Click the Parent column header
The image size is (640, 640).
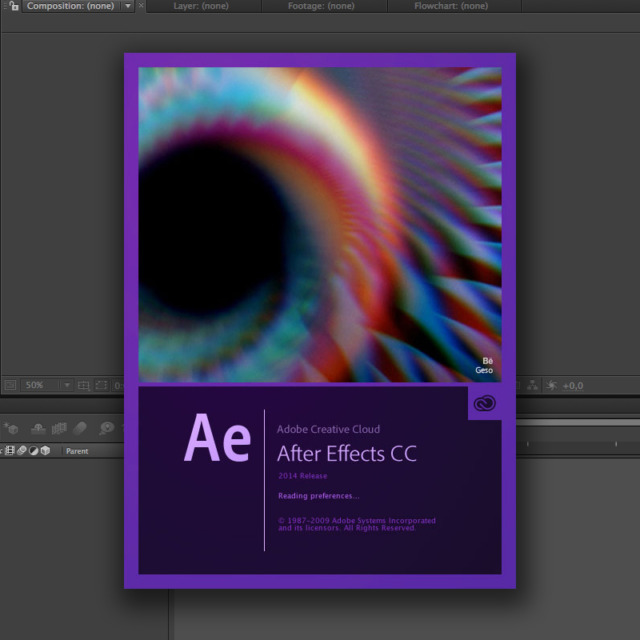point(77,451)
